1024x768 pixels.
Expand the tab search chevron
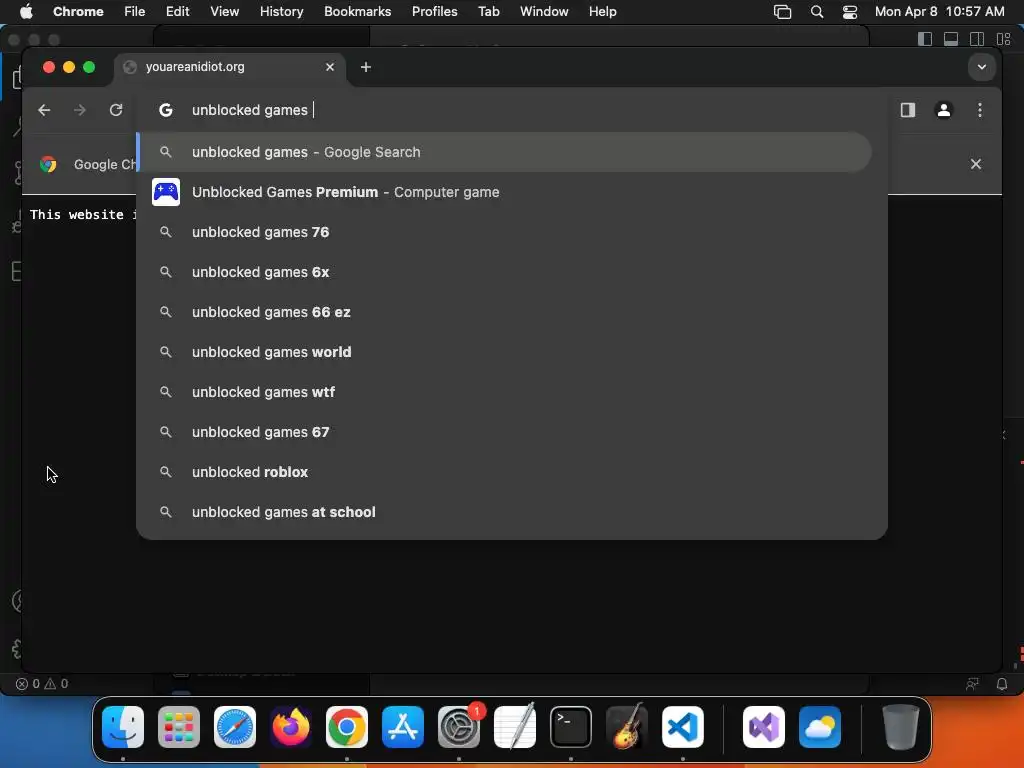[982, 67]
